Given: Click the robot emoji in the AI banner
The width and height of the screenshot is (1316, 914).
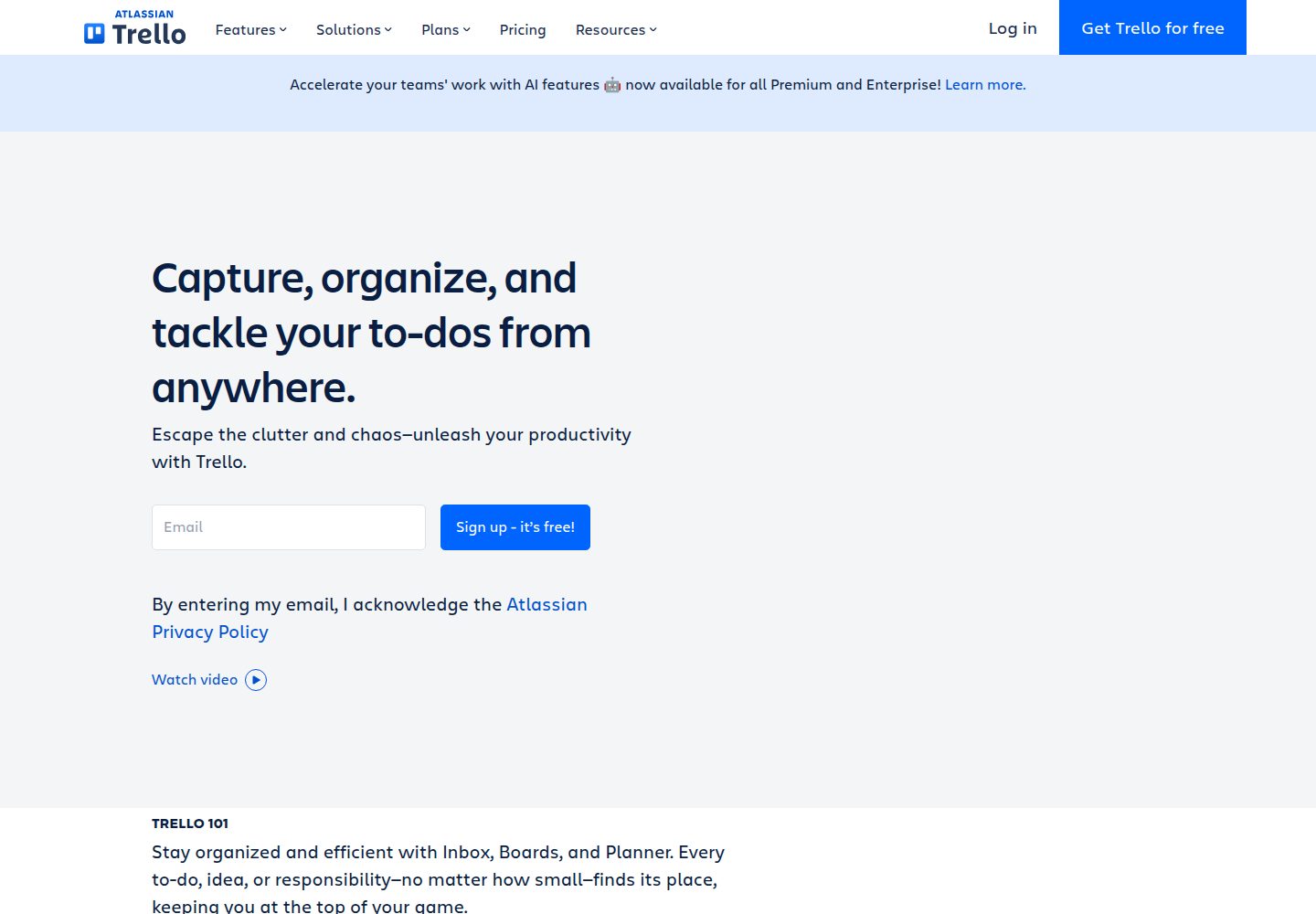Looking at the screenshot, I should click(612, 85).
